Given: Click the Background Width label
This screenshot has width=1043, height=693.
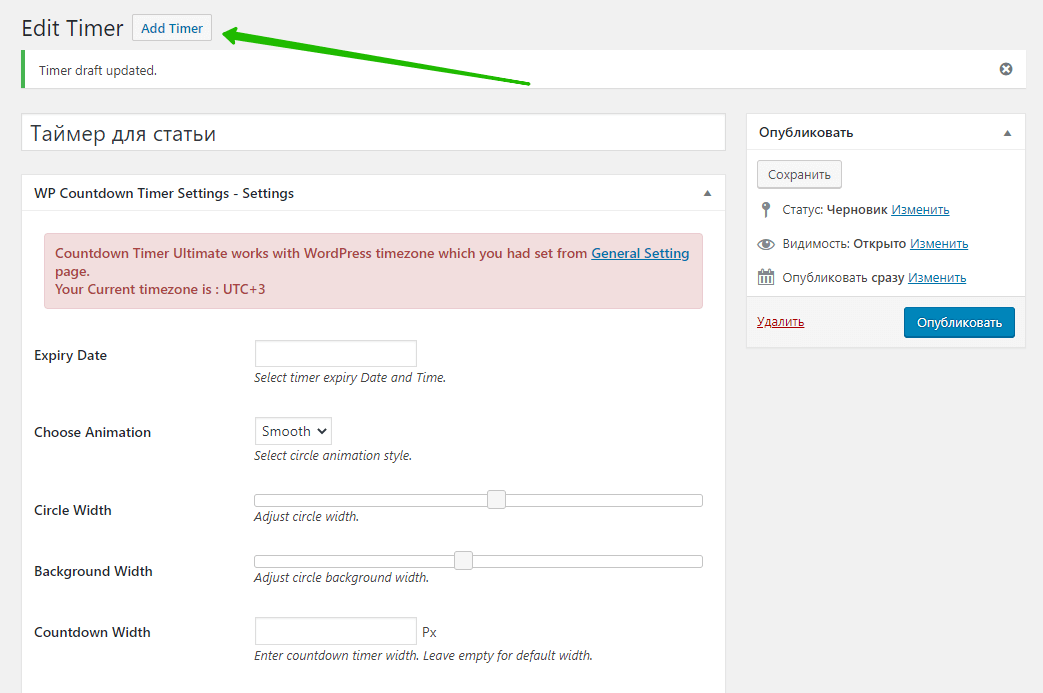Looking at the screenshot, I should click(93, 571).
